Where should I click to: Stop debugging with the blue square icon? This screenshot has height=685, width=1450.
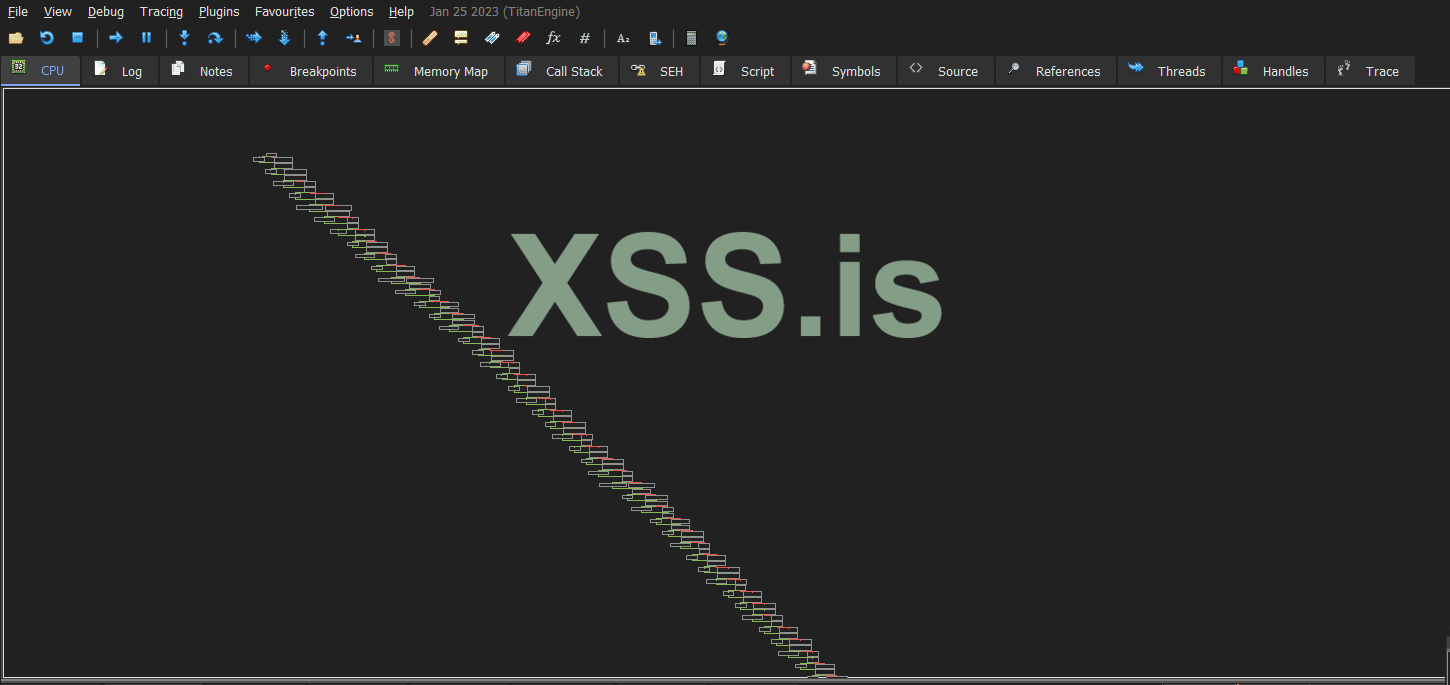tap(77, 38)
